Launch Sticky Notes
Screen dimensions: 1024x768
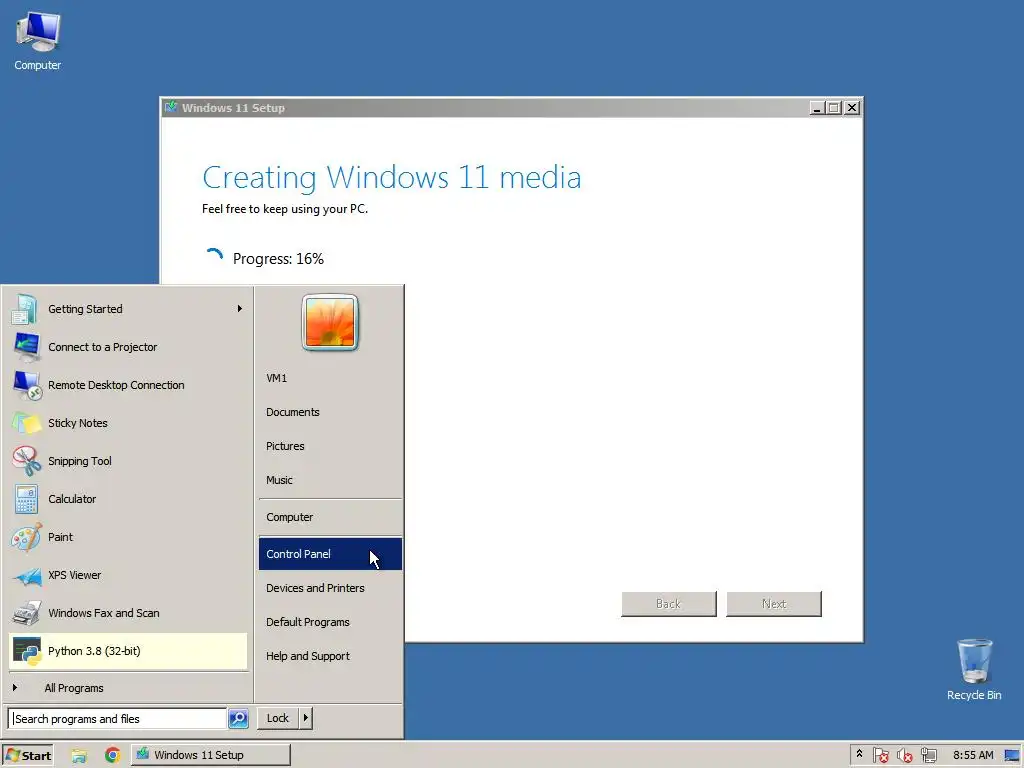pos(128,423)
